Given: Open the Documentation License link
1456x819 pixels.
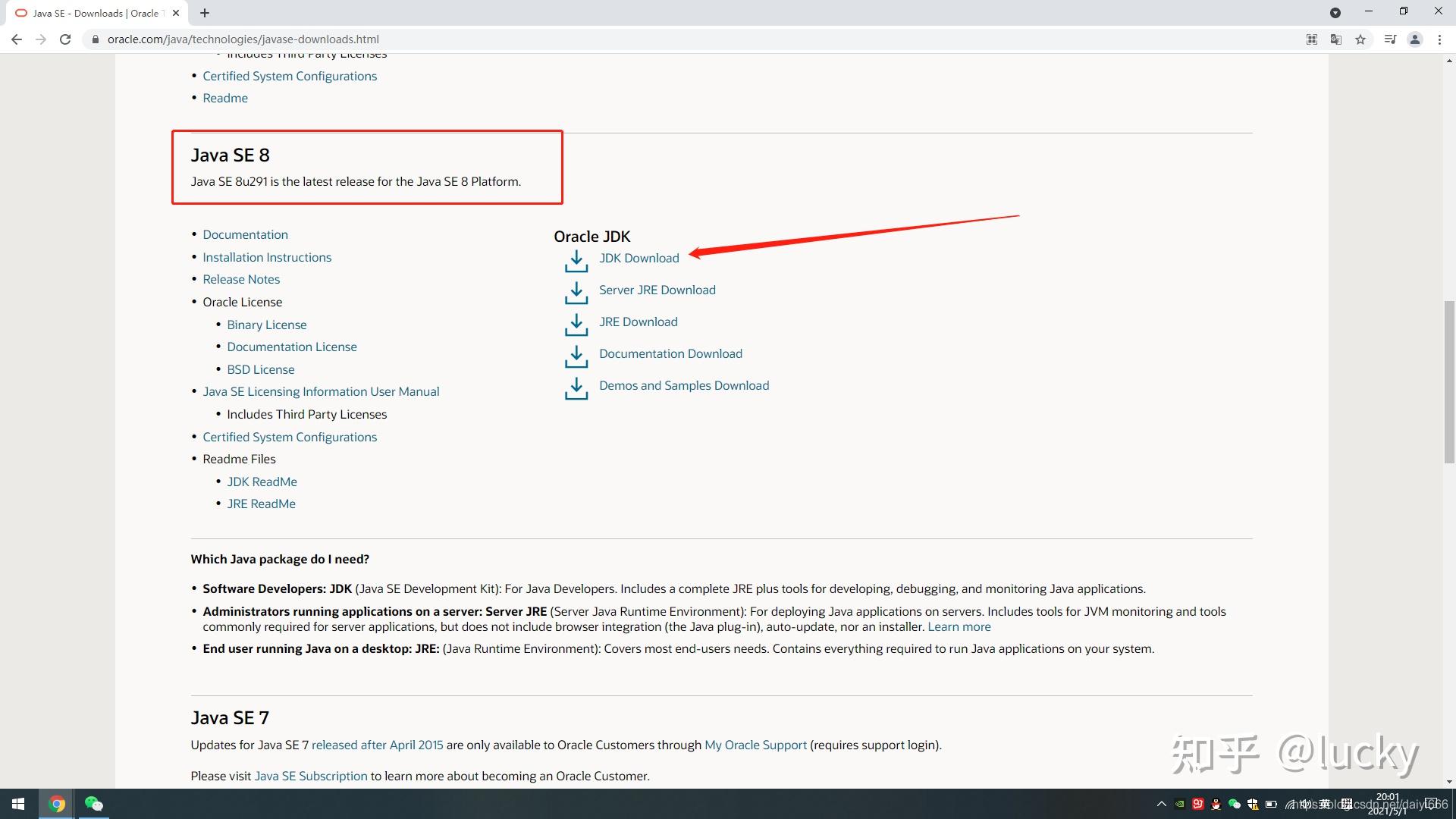Looking at the screenshot, I should click(292, 347).
